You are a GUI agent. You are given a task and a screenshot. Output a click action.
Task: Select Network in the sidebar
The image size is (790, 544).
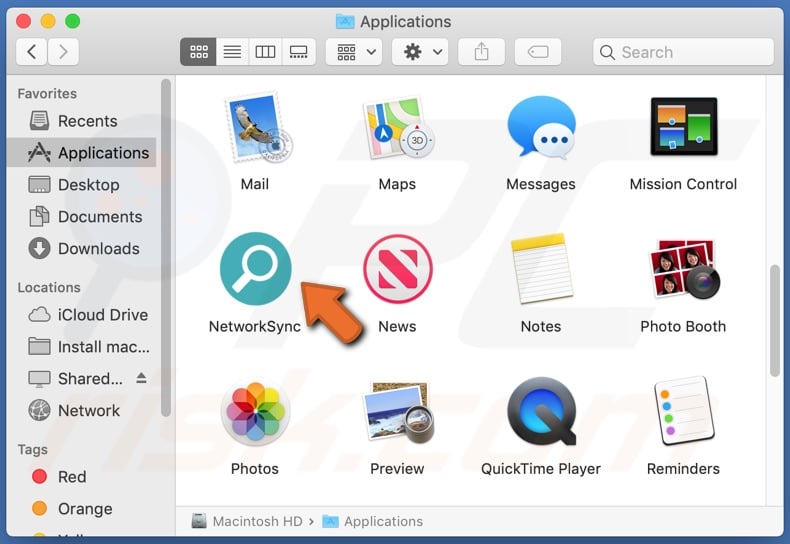[x=83, y=411]
